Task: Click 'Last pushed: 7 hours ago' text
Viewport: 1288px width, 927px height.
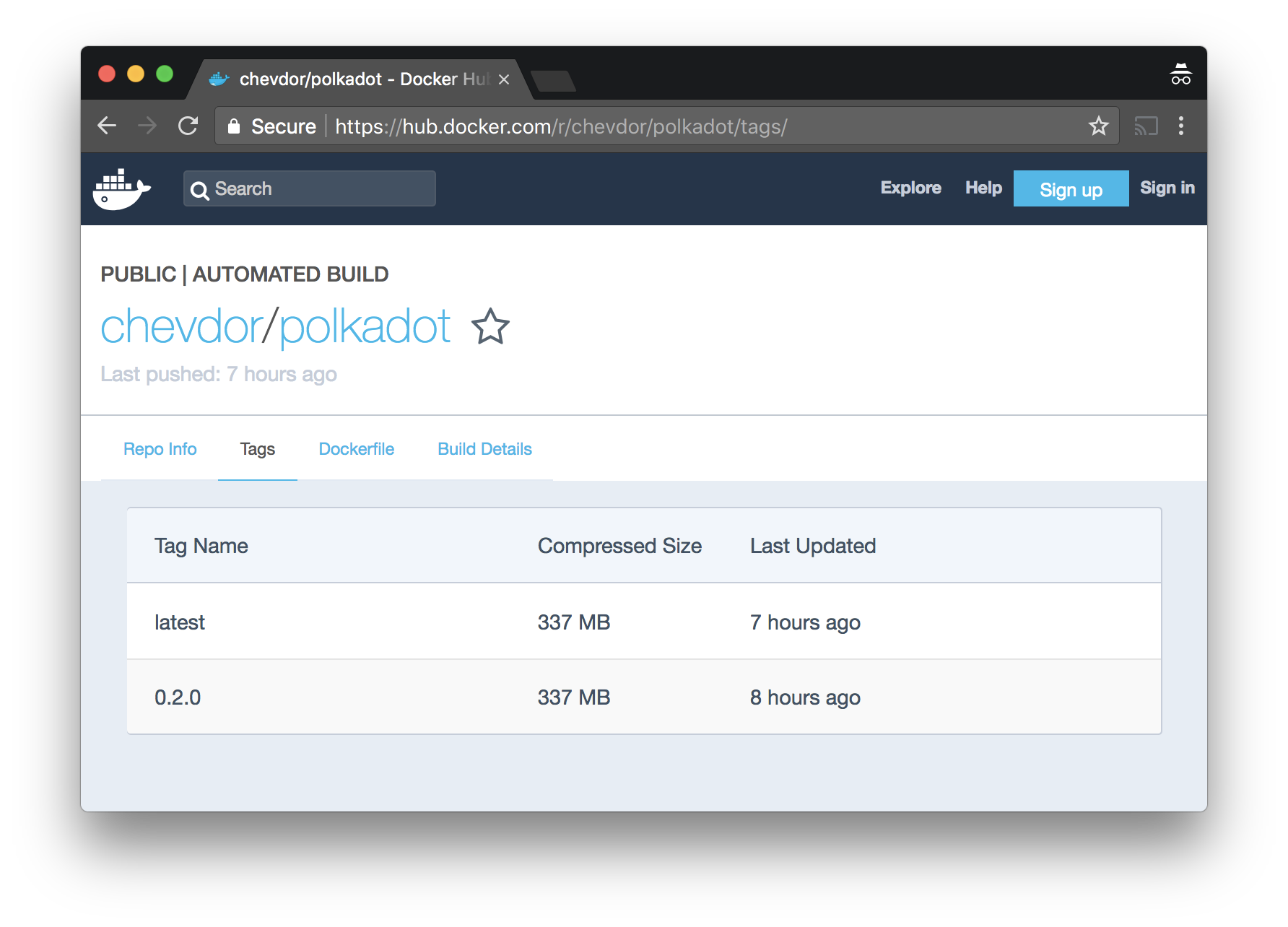Action: point(219,374)
